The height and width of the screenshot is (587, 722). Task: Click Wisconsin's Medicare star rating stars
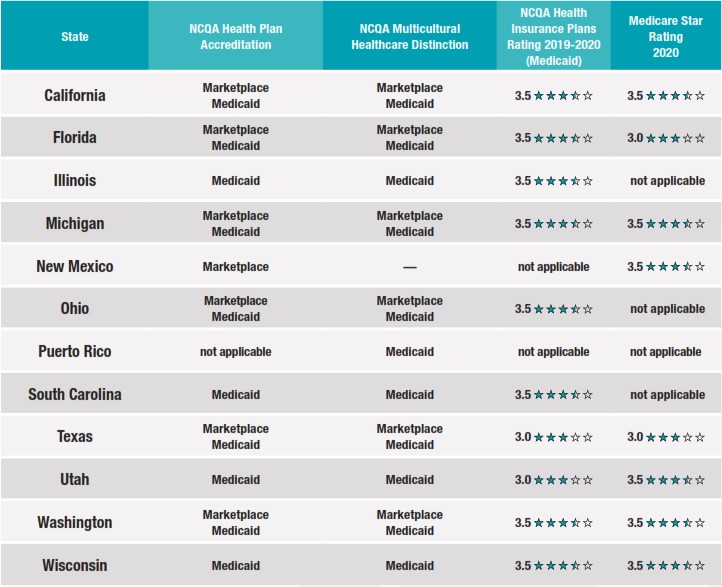pyautogui.click(x=676, y=566)
